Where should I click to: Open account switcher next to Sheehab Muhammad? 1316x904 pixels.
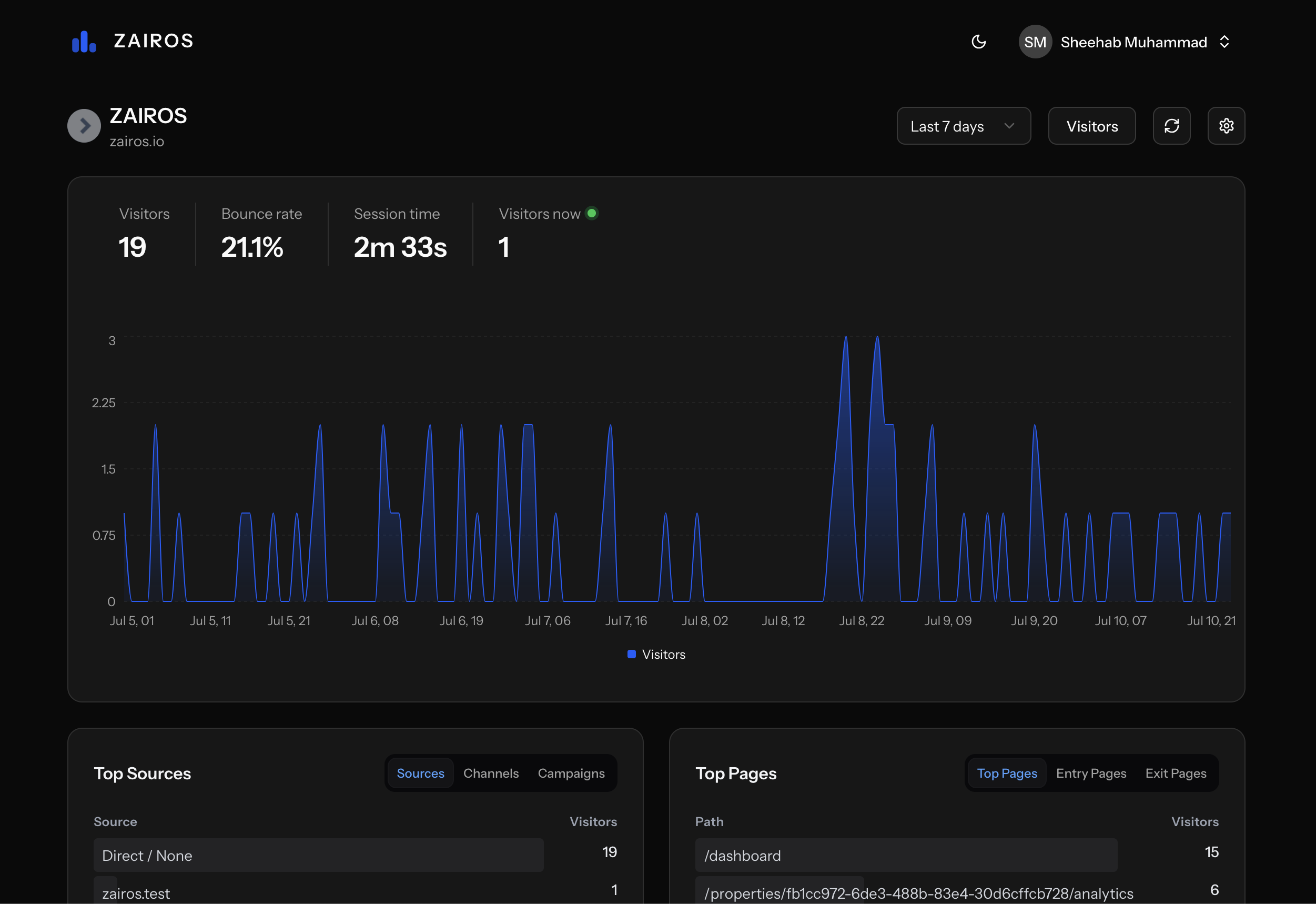[x=1224, y=42]
